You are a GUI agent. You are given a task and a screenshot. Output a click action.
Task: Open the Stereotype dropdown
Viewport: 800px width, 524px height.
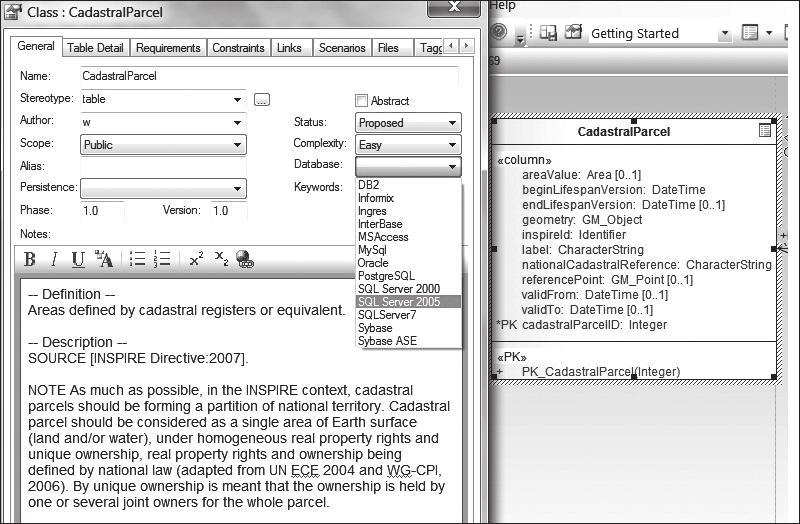coord(237,99)
